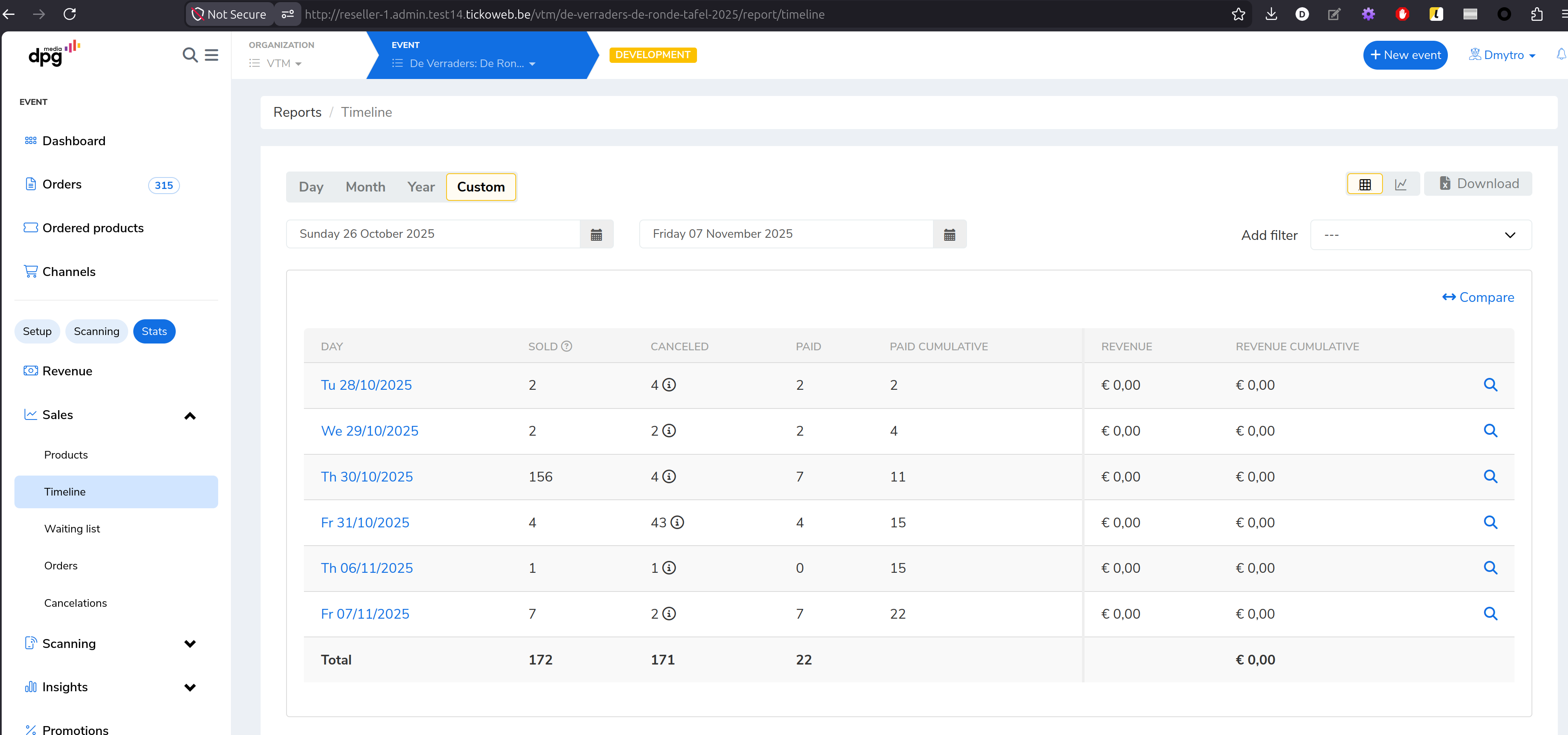Open the notifications bell
Image resolution: width=1568 pixels, height=735 pixels.
tap(1561, 54)
